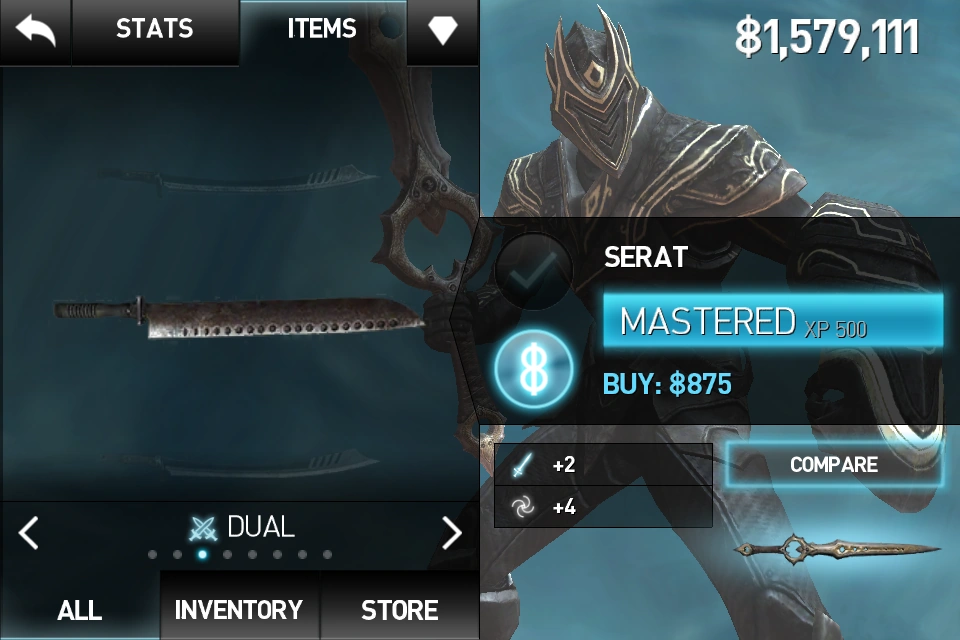Image resolution: width=960 pixels, height=640 pixels.
Task: Click the MASTERED XP progress bar
Action: point(773,321)
